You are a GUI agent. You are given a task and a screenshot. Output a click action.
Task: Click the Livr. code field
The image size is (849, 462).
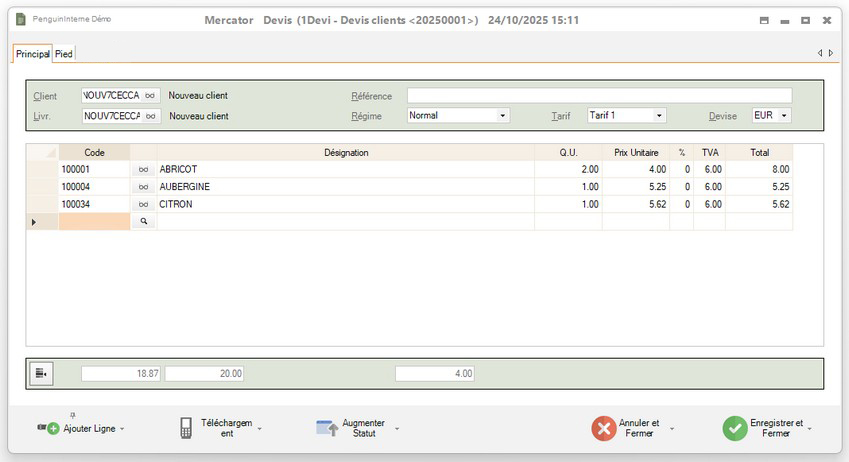coord(112,116)
